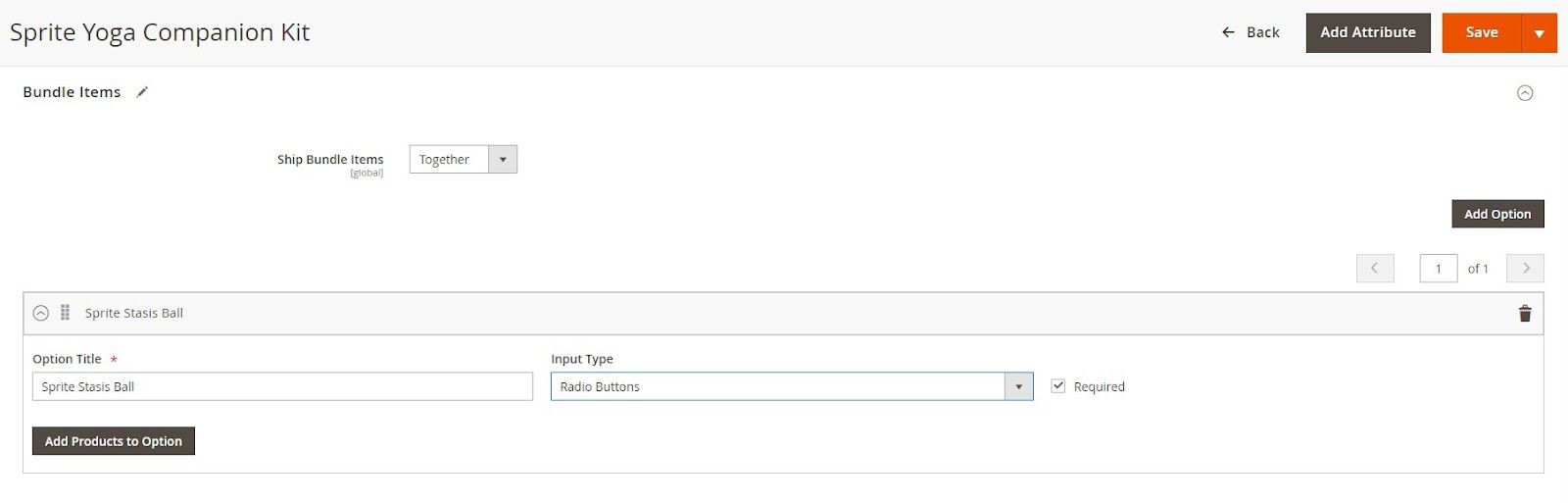Open the Input Type dropdown
This screenshot has height=503, width=1568.
coord(792,386)
